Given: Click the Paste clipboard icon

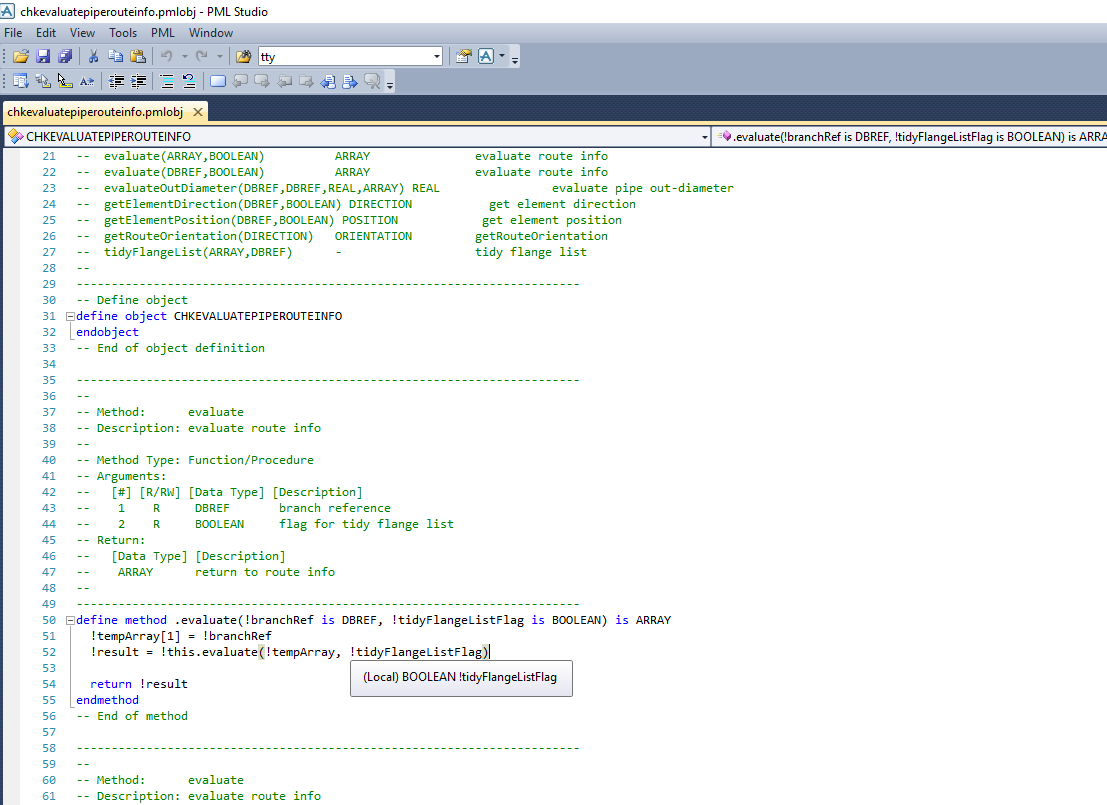Looking at the screenshot, I should (x=138, y=56).
